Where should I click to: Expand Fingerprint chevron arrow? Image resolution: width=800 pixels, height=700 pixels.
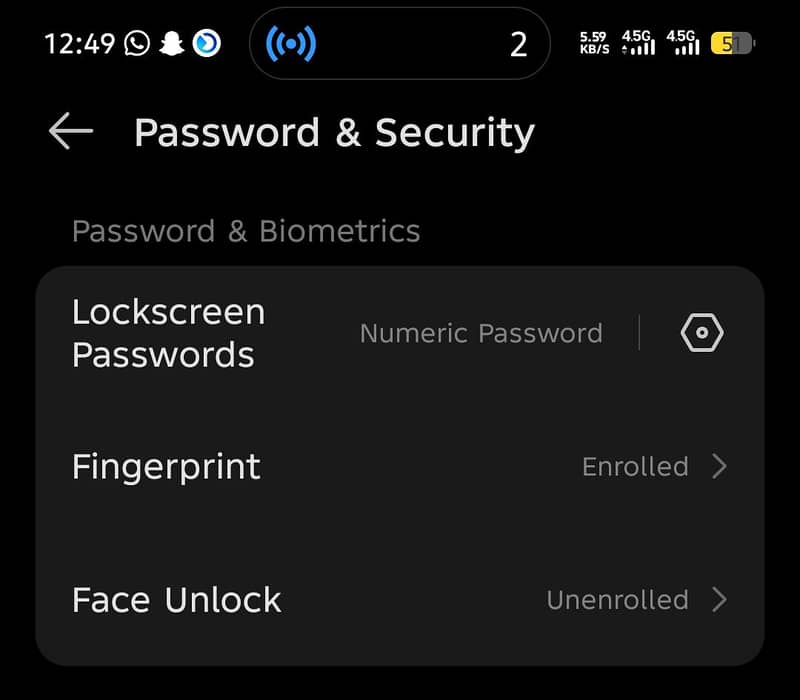point(719,466)
